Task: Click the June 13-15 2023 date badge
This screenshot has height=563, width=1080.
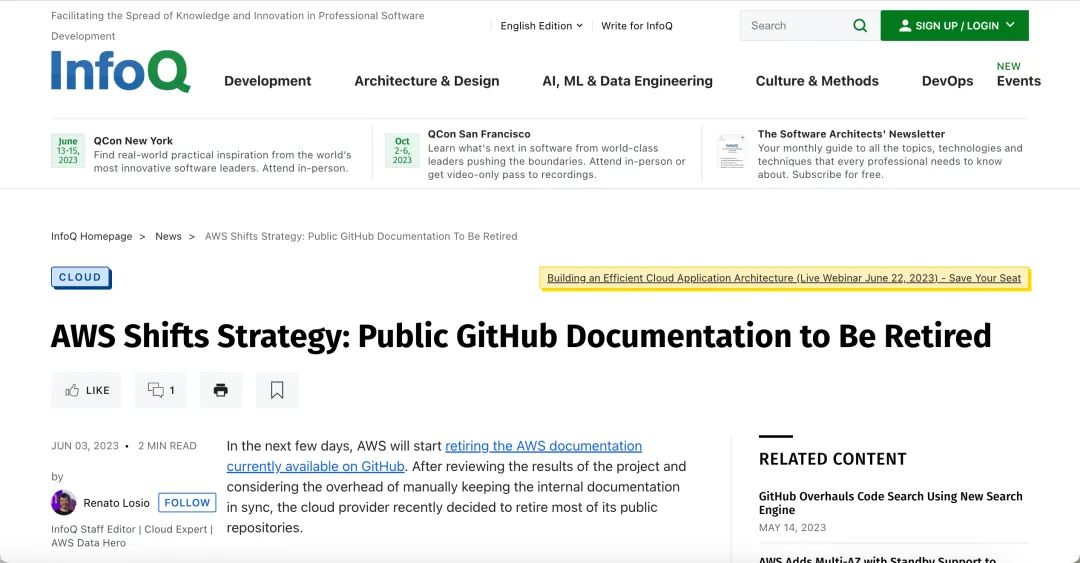Action: click(x=68, y=150)
